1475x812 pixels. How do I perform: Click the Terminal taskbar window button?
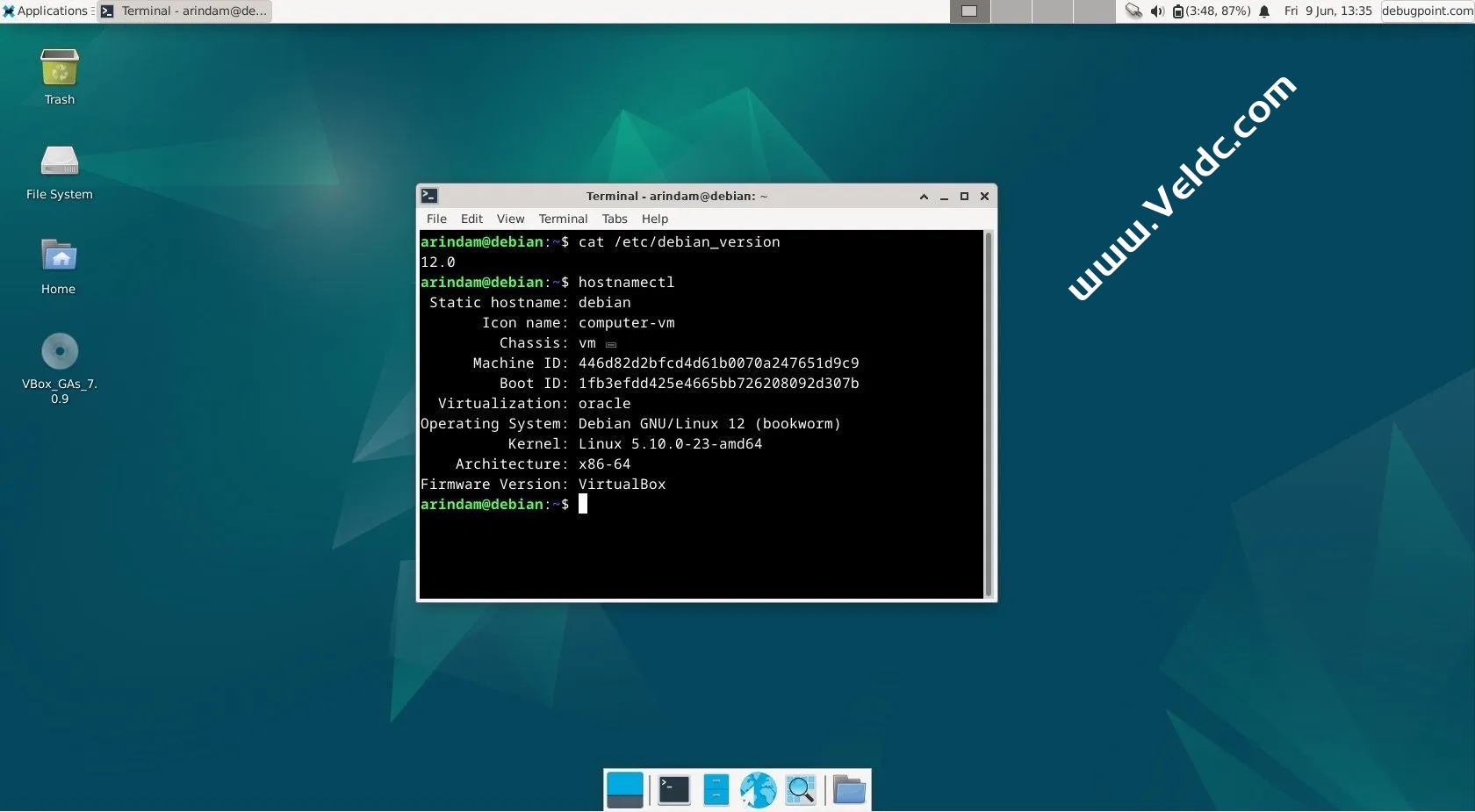tap(184, 11)
